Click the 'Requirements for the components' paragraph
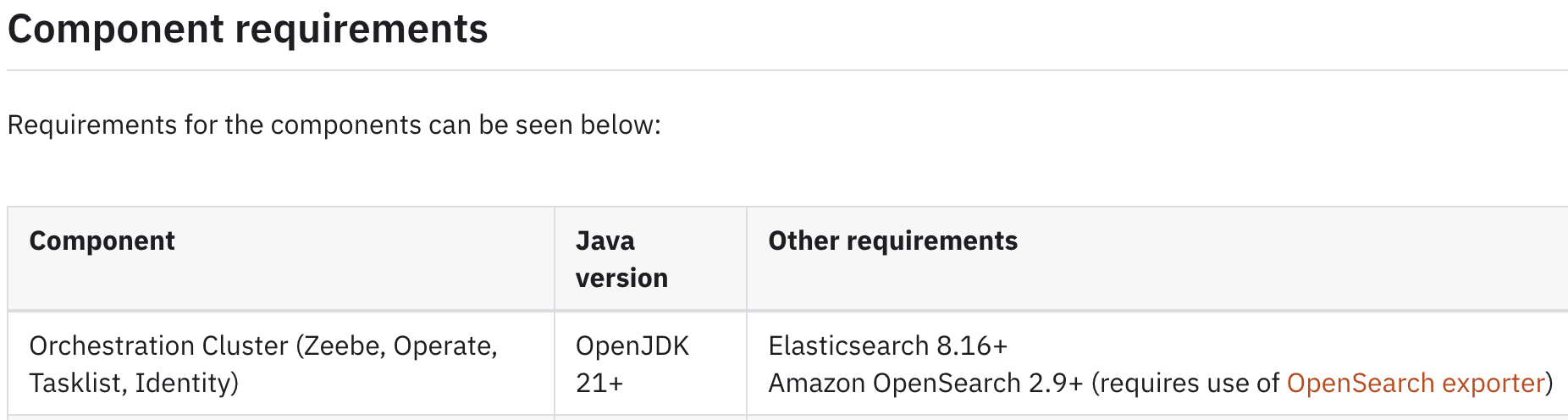The height and width of the screenshot is (420, 1568). click(x=334, y=124)
